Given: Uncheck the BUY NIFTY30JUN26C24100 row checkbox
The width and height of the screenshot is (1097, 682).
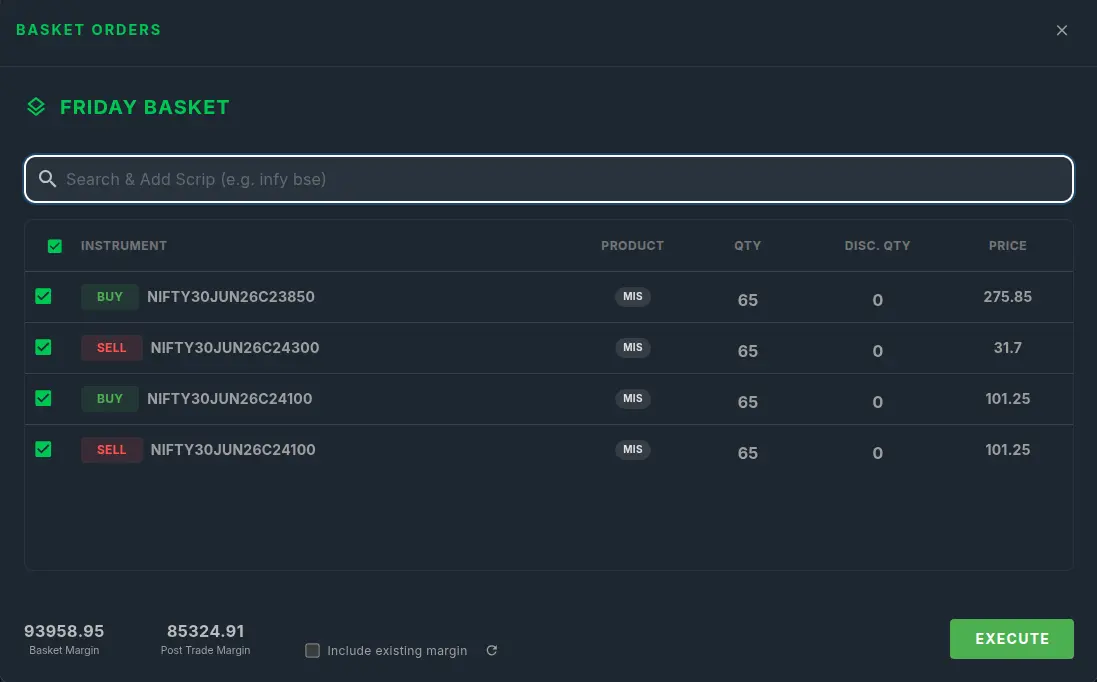Looking at the screenshot, I should (43, 399).
